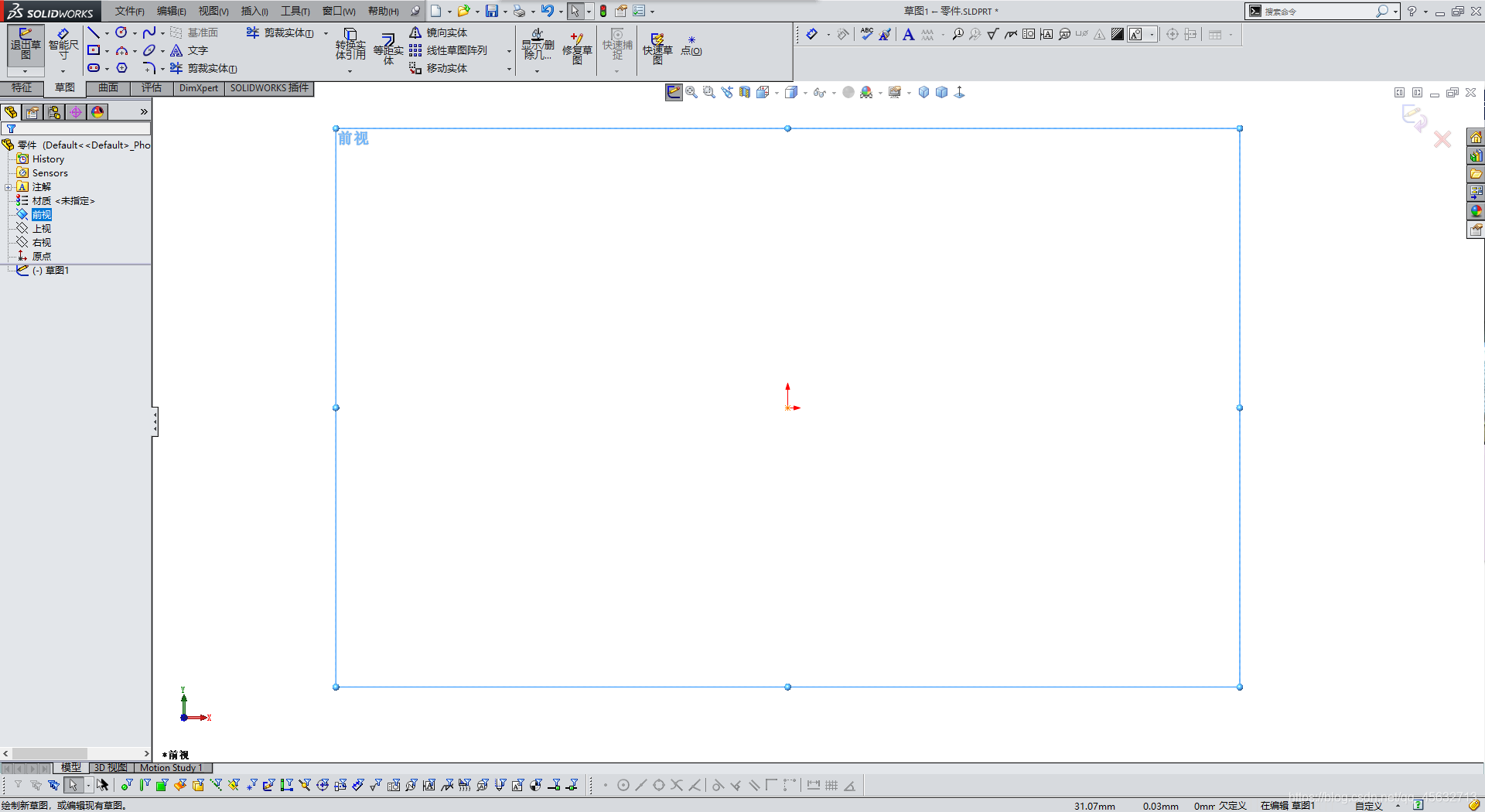Expand the 注解 (Annotations) tree node
1485x812 pixels.
[x=8, y=187]
